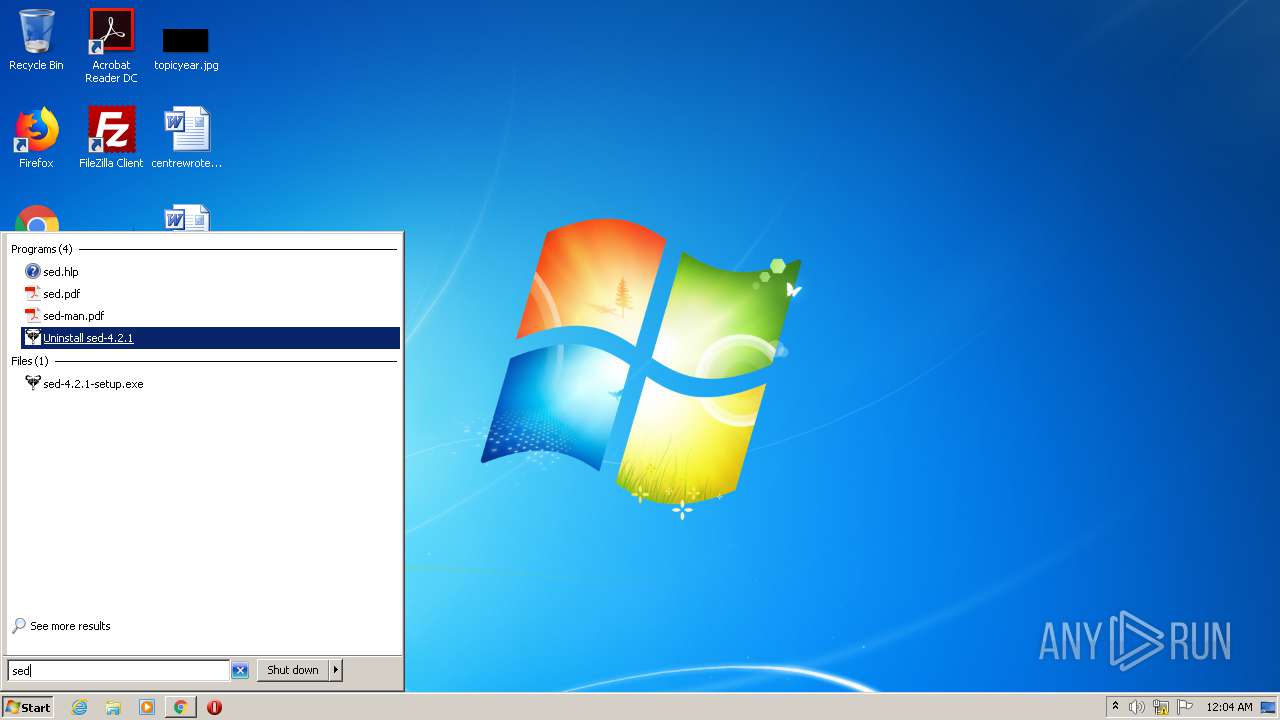The width and height of the screenshot is (1280, 720).
Task: Open the network tray icon
Action: click(x=1161, y=707)
